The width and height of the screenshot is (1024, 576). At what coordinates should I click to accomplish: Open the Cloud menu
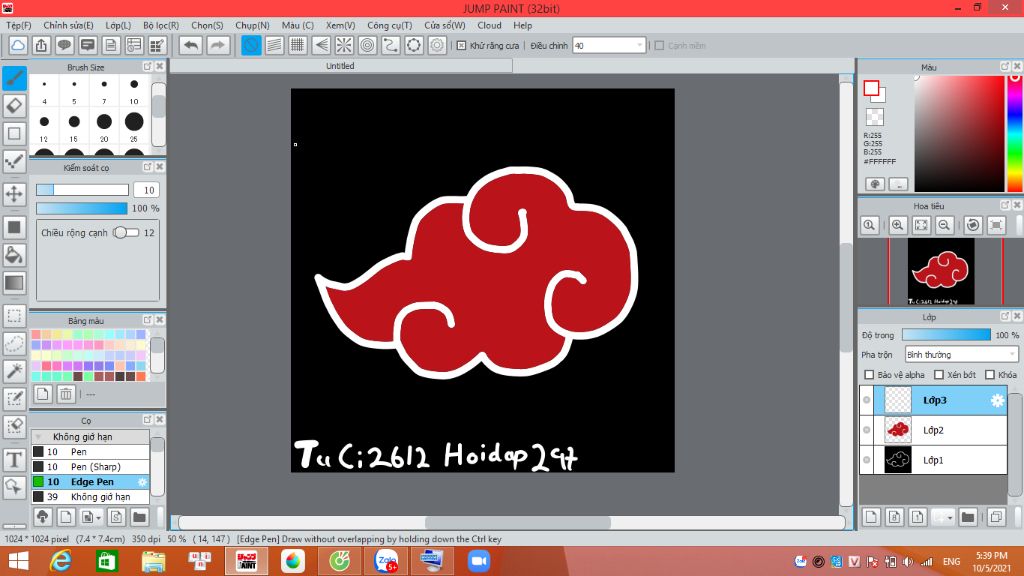click(x=489, y=25)
